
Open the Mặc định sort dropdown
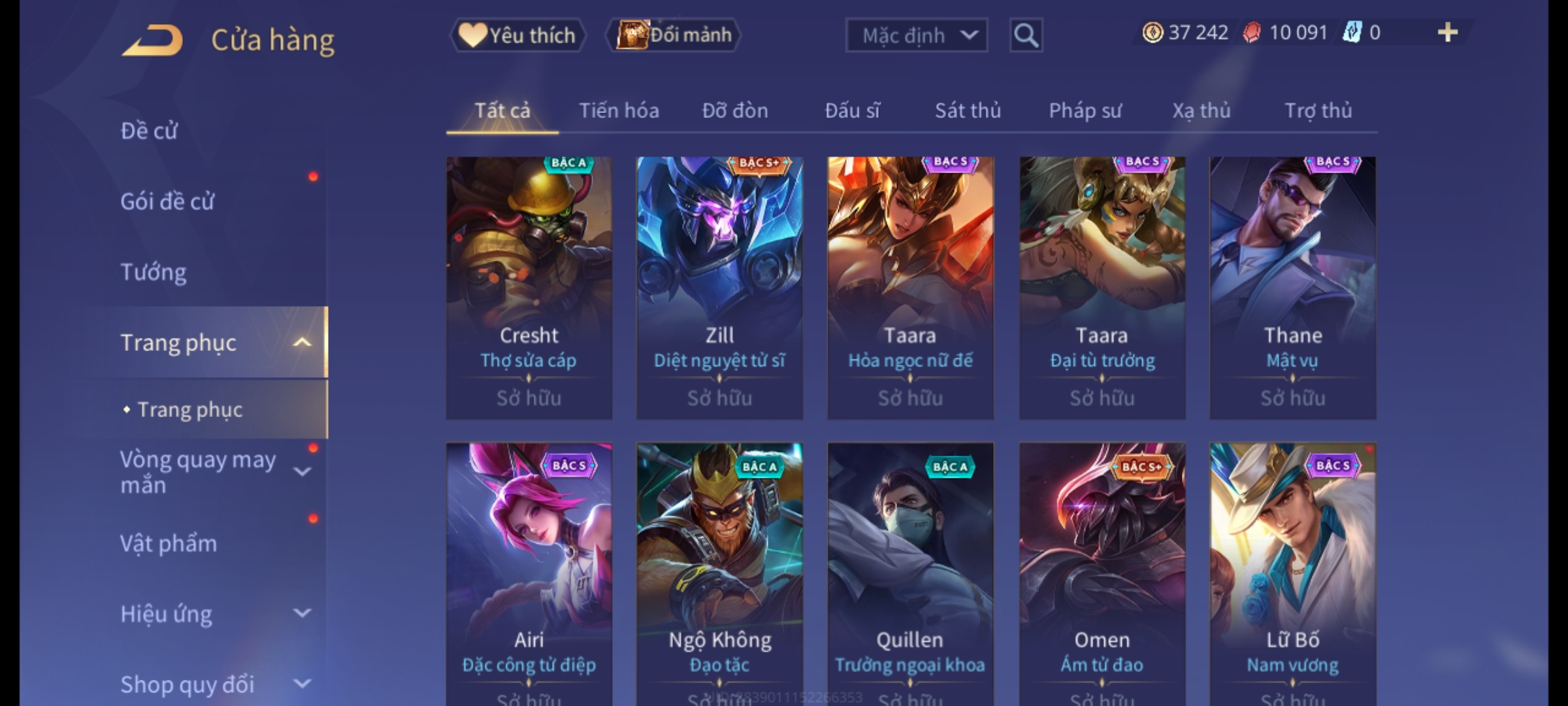(x=917, y=35)
